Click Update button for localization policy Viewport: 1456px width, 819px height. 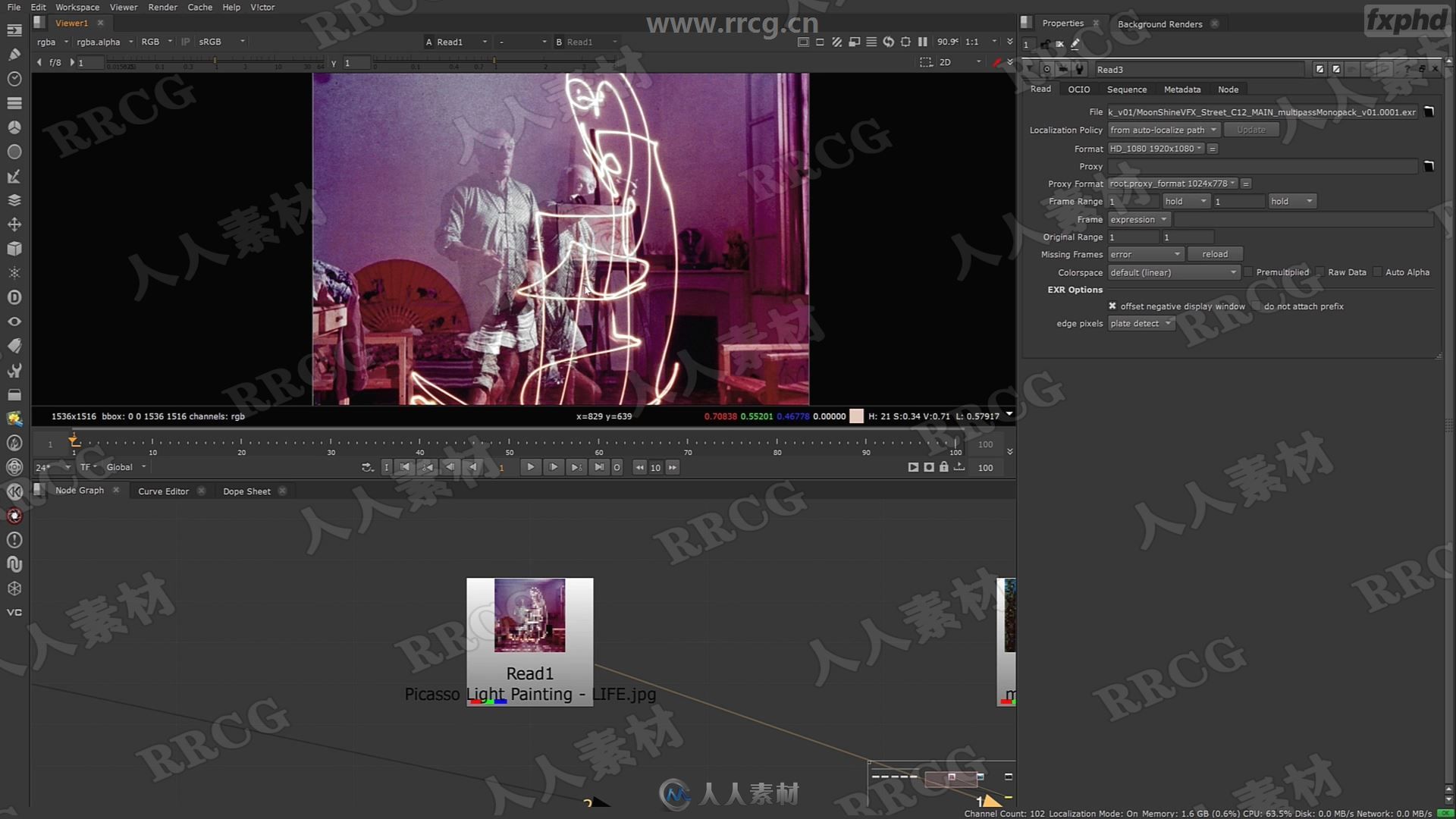point(1250,130)
